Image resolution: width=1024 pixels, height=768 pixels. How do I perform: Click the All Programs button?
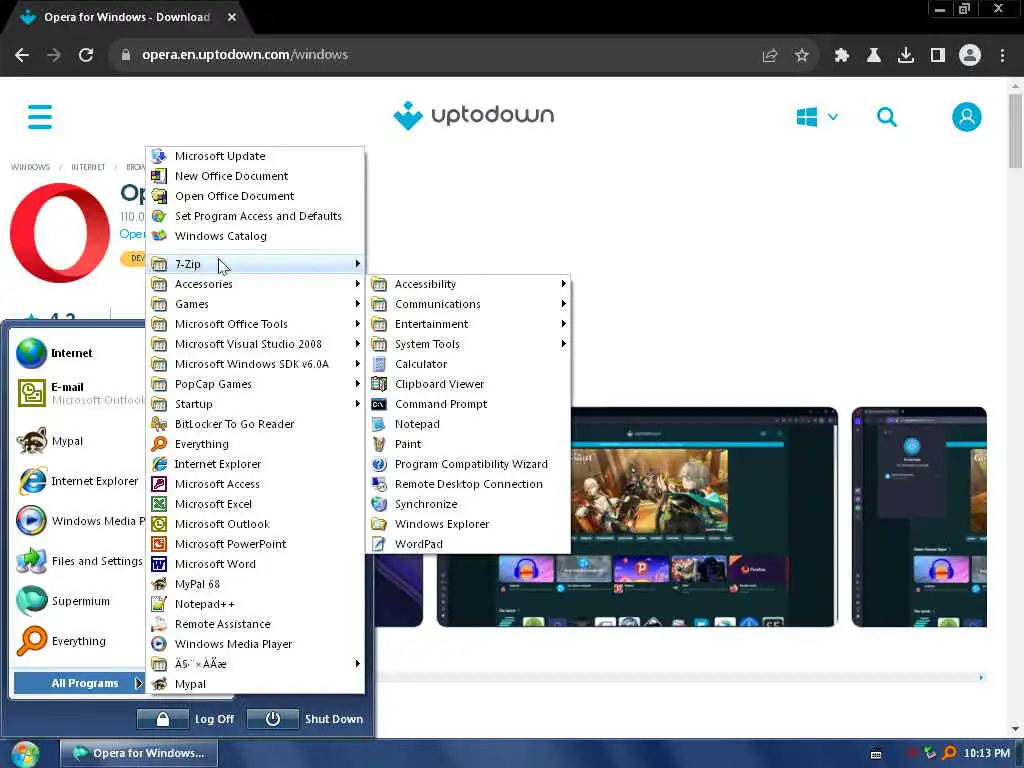click(78, 683)
